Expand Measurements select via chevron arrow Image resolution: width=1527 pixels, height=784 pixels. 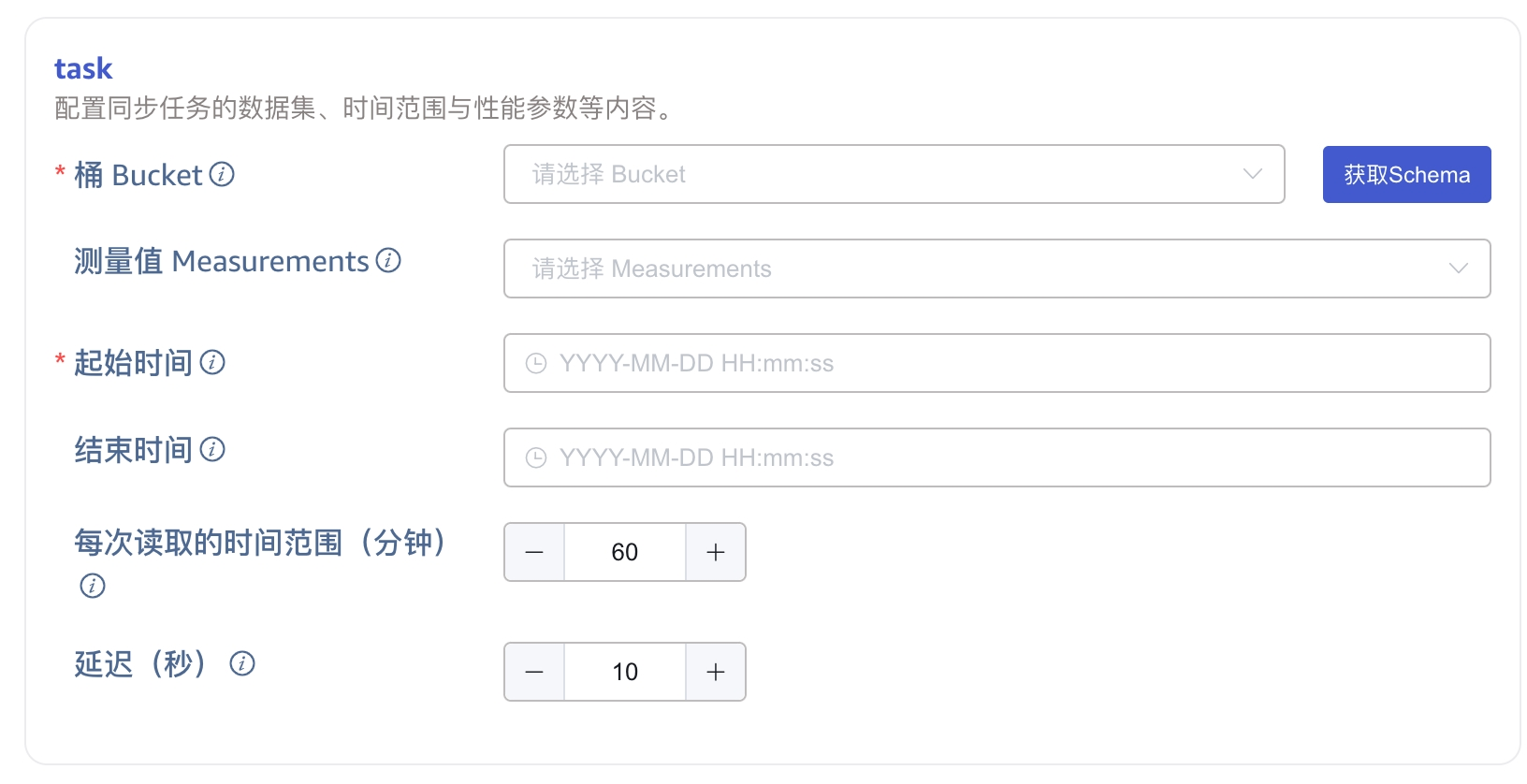tap(1458, 269)
